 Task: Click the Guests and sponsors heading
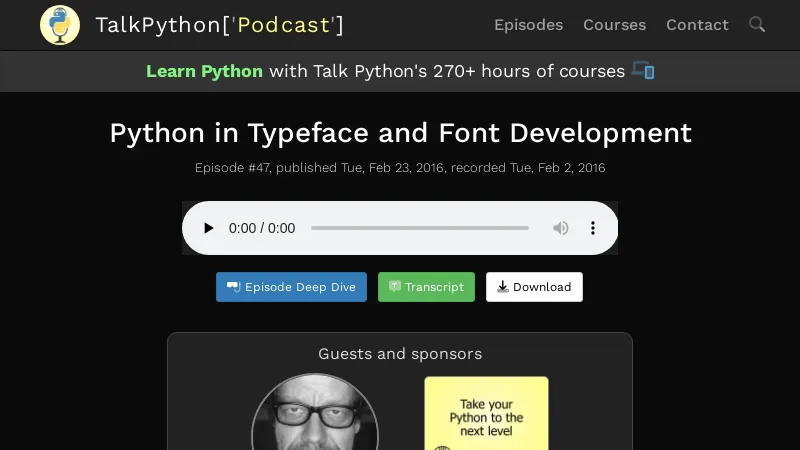point(400,354)
